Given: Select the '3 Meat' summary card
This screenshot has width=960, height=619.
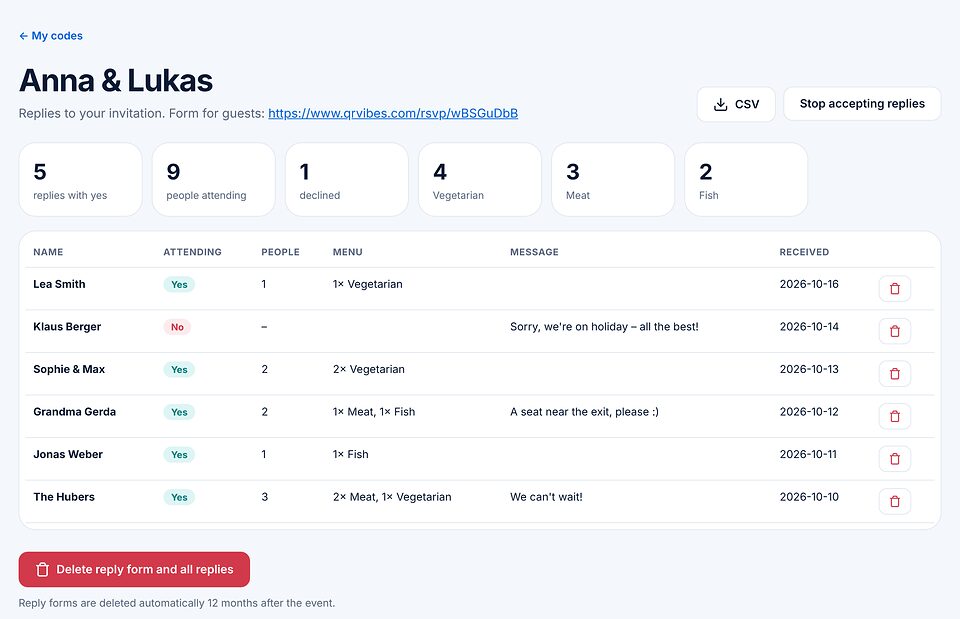Looking at the screenshot, I should pos(613,179).
